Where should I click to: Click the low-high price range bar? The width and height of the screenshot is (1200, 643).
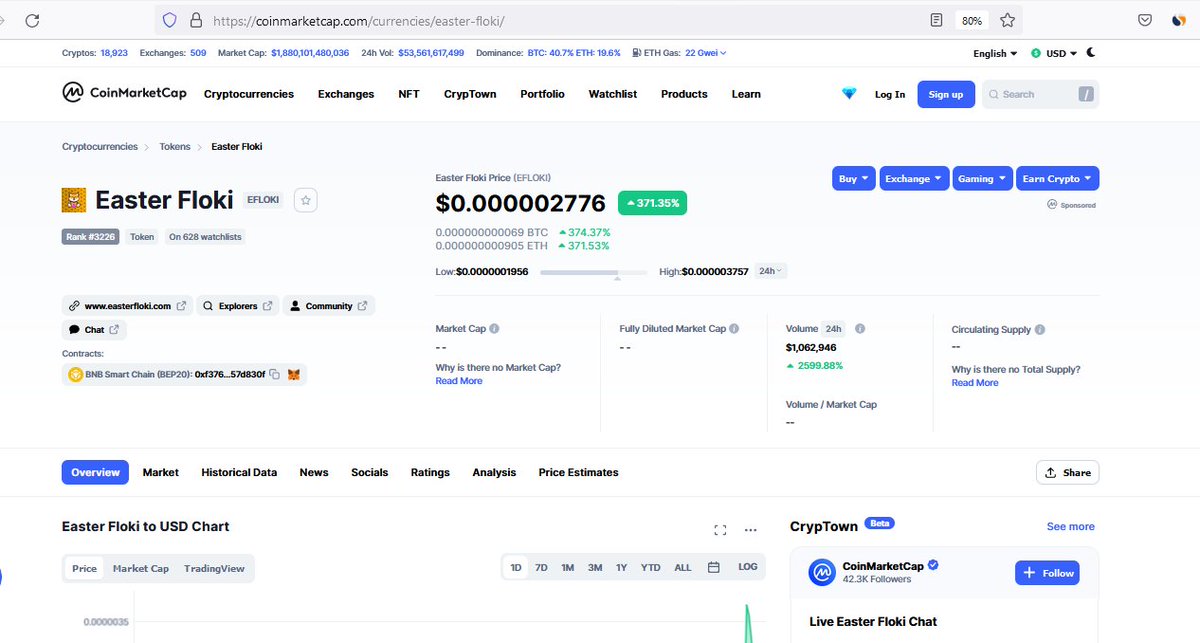coord(594,272)
